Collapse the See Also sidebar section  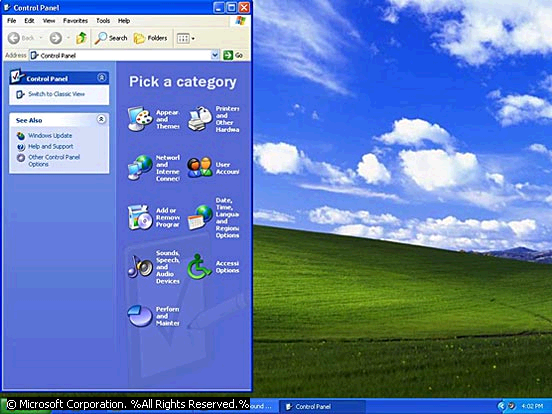click(101, 120)
